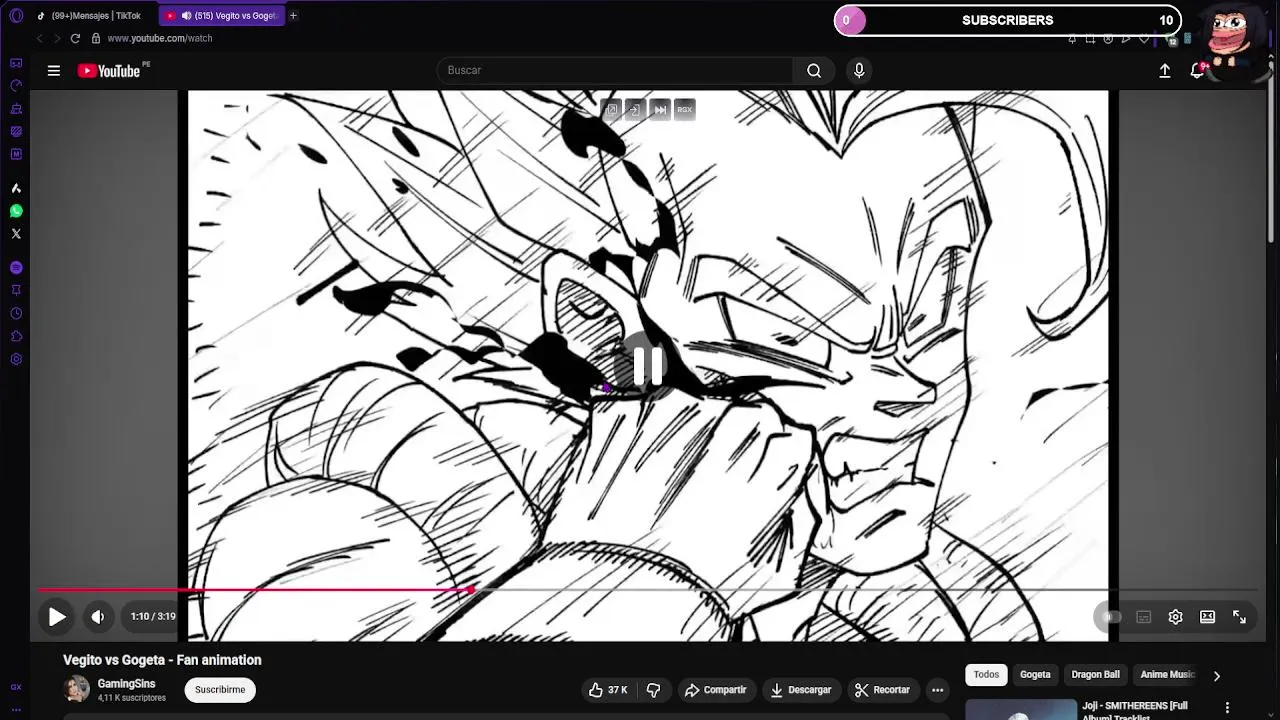Click the video overlay skip-next button
The height and width of the screenshot is (720, 1280).
[660, 109]
